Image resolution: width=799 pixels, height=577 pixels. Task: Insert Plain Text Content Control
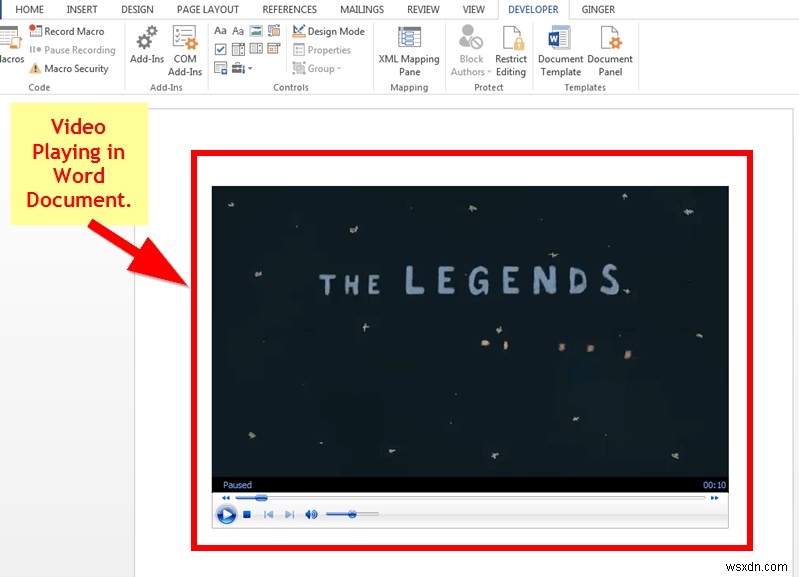point(238,31)
